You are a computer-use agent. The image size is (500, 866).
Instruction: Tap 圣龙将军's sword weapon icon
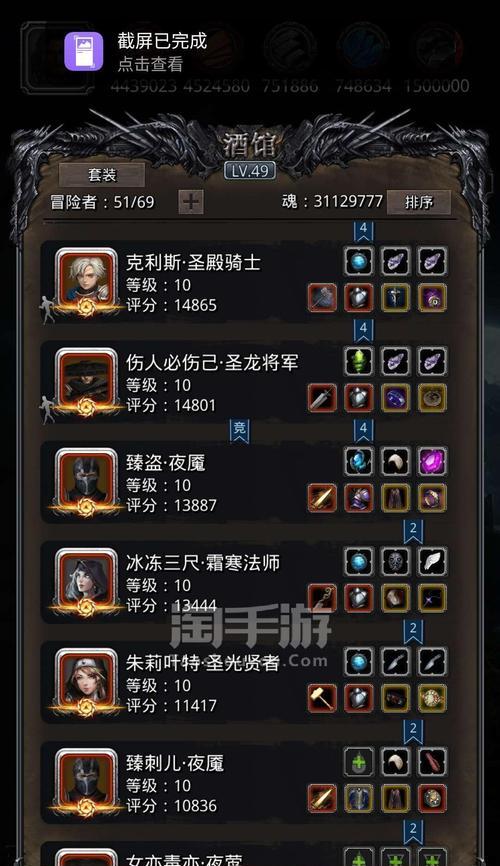tap(322, 398)
